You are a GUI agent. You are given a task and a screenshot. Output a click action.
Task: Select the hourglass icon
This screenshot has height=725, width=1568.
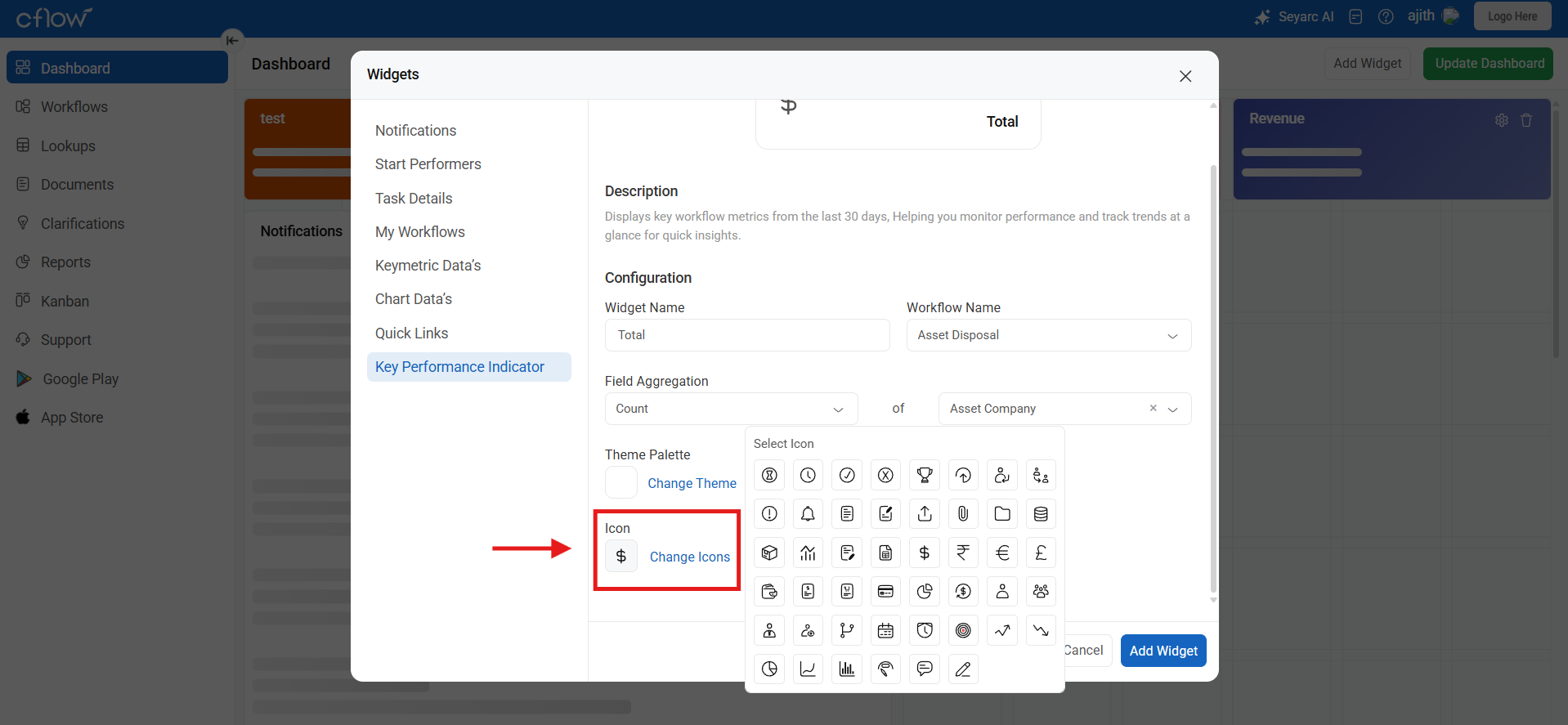point(769,475)
